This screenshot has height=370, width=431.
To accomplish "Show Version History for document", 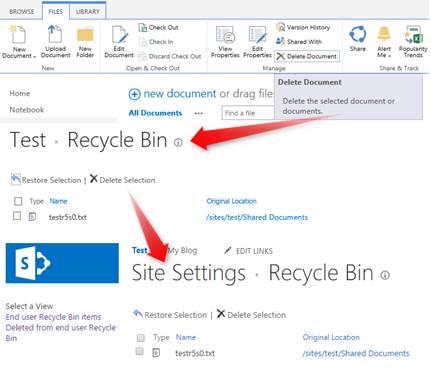I will (303, 27).
